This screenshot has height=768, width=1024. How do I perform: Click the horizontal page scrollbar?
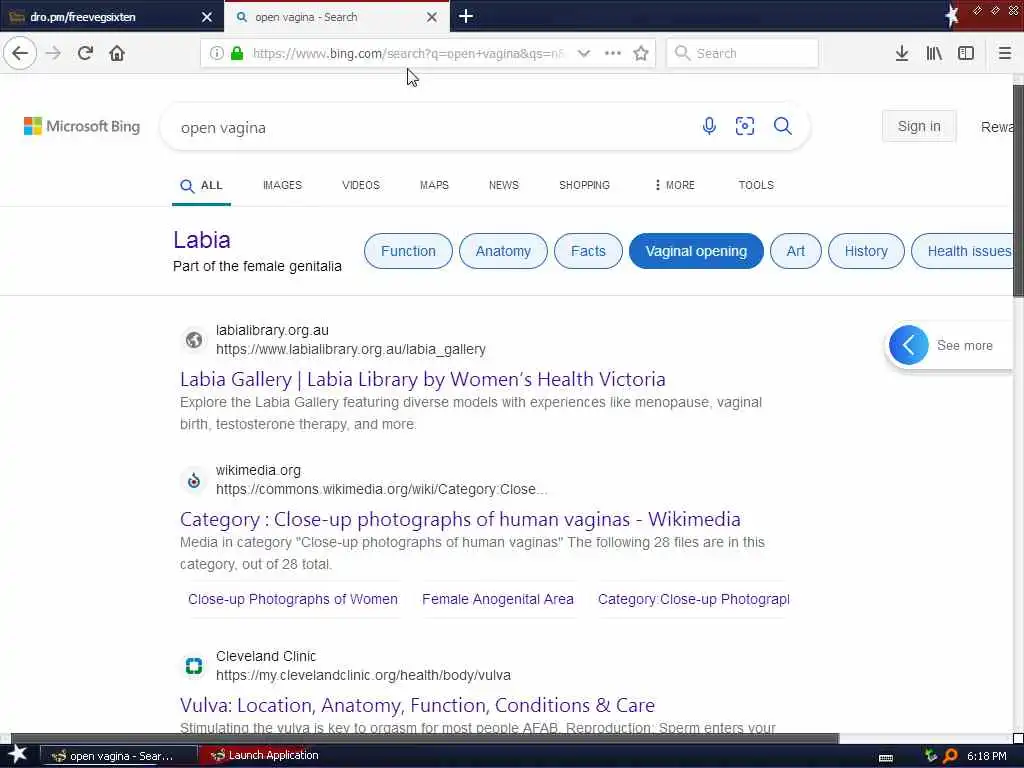pos(424,739)
